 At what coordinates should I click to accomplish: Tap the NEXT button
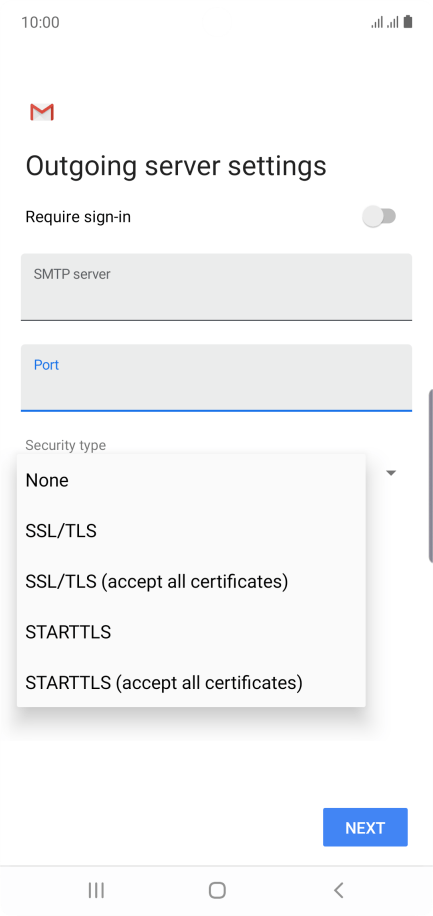click(x=365, y=827)
